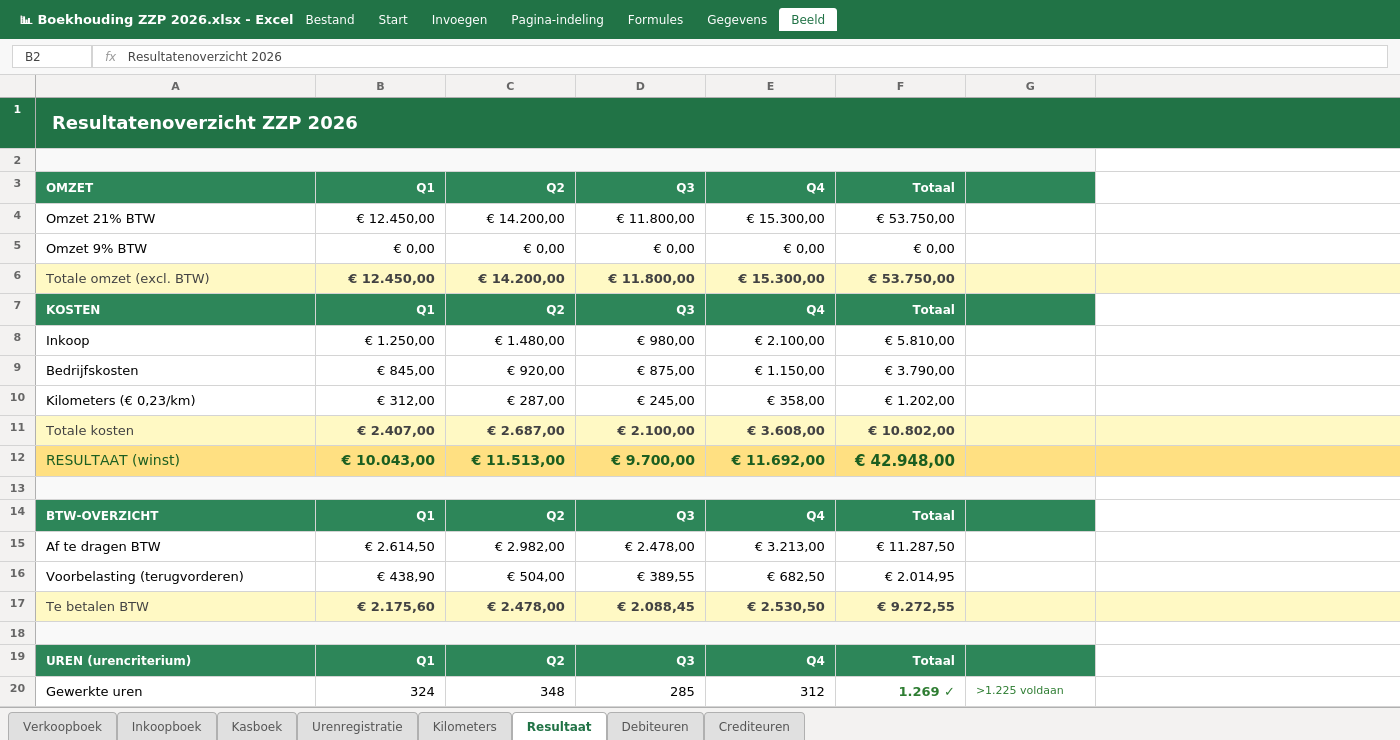The width and height of the screenshot is (1400, 740).
Task: Click the fx function icon in the formula bar
Action: [109, 57]
